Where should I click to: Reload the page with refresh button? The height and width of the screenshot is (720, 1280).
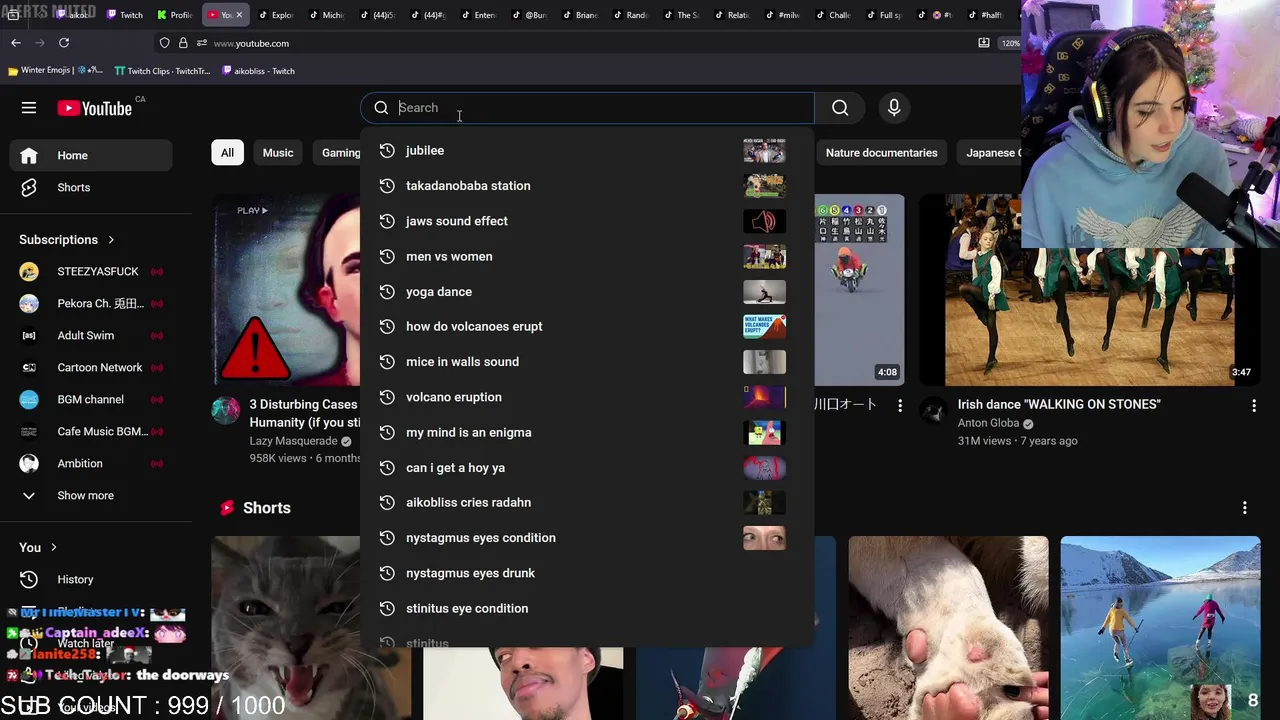[64, 43]
